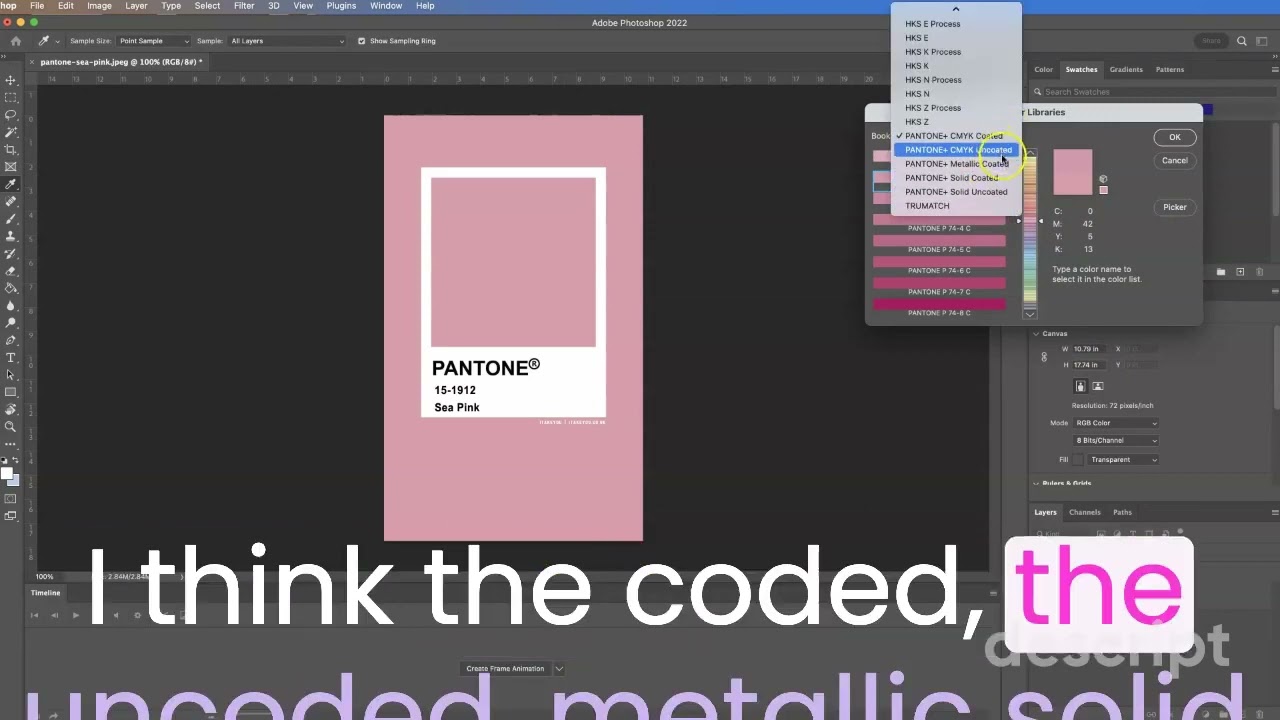Open the Sample Size dropdown

point(154,41)
